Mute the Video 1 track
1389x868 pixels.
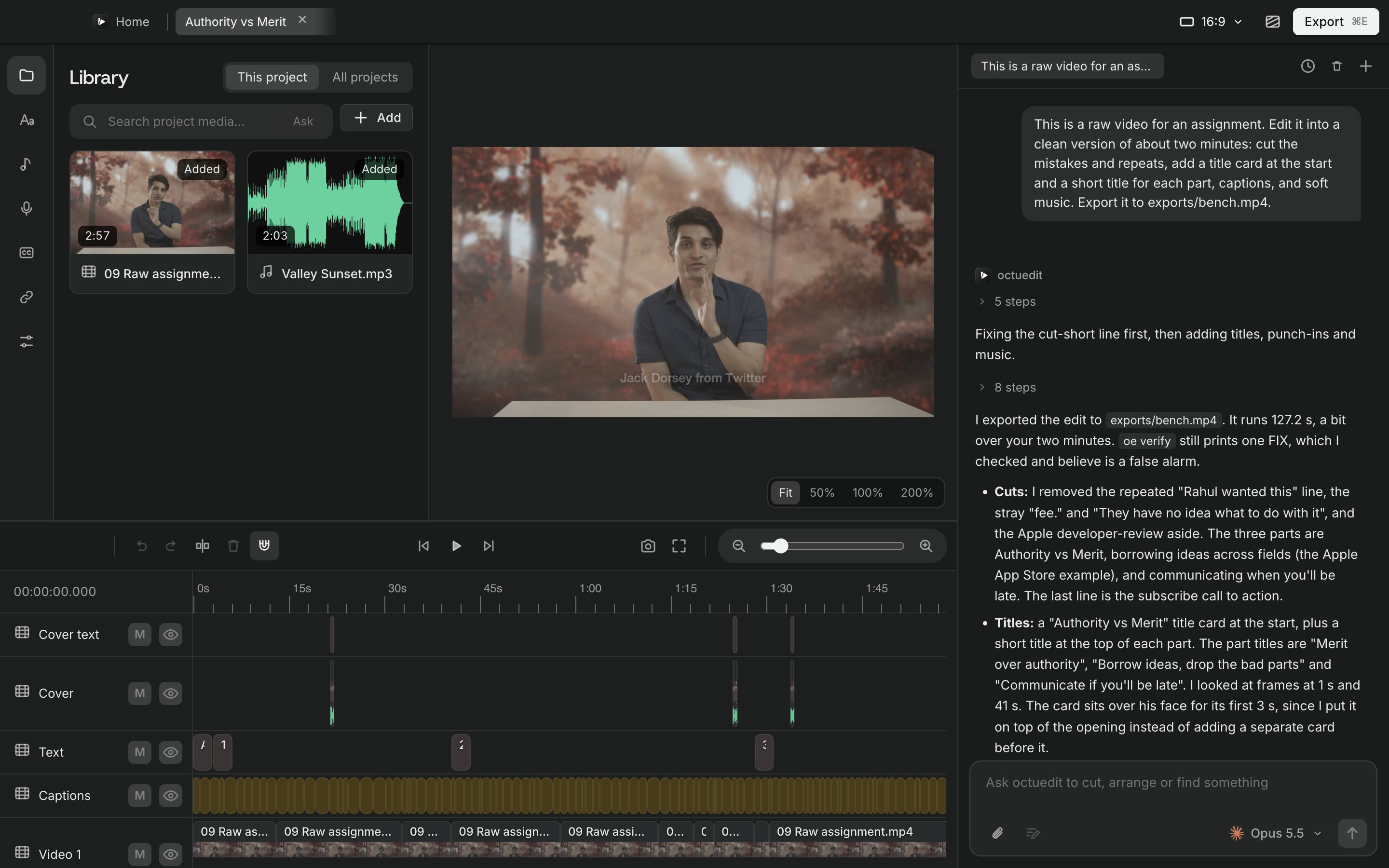coord(139,854)
